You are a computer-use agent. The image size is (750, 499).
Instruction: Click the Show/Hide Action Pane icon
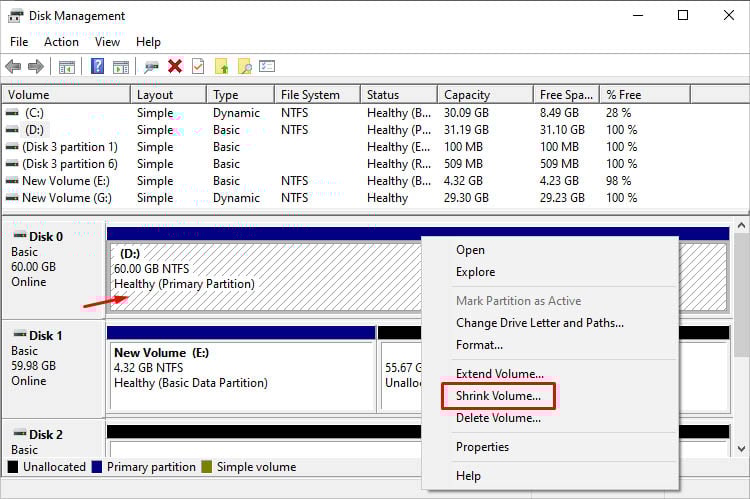pos(120,66)
